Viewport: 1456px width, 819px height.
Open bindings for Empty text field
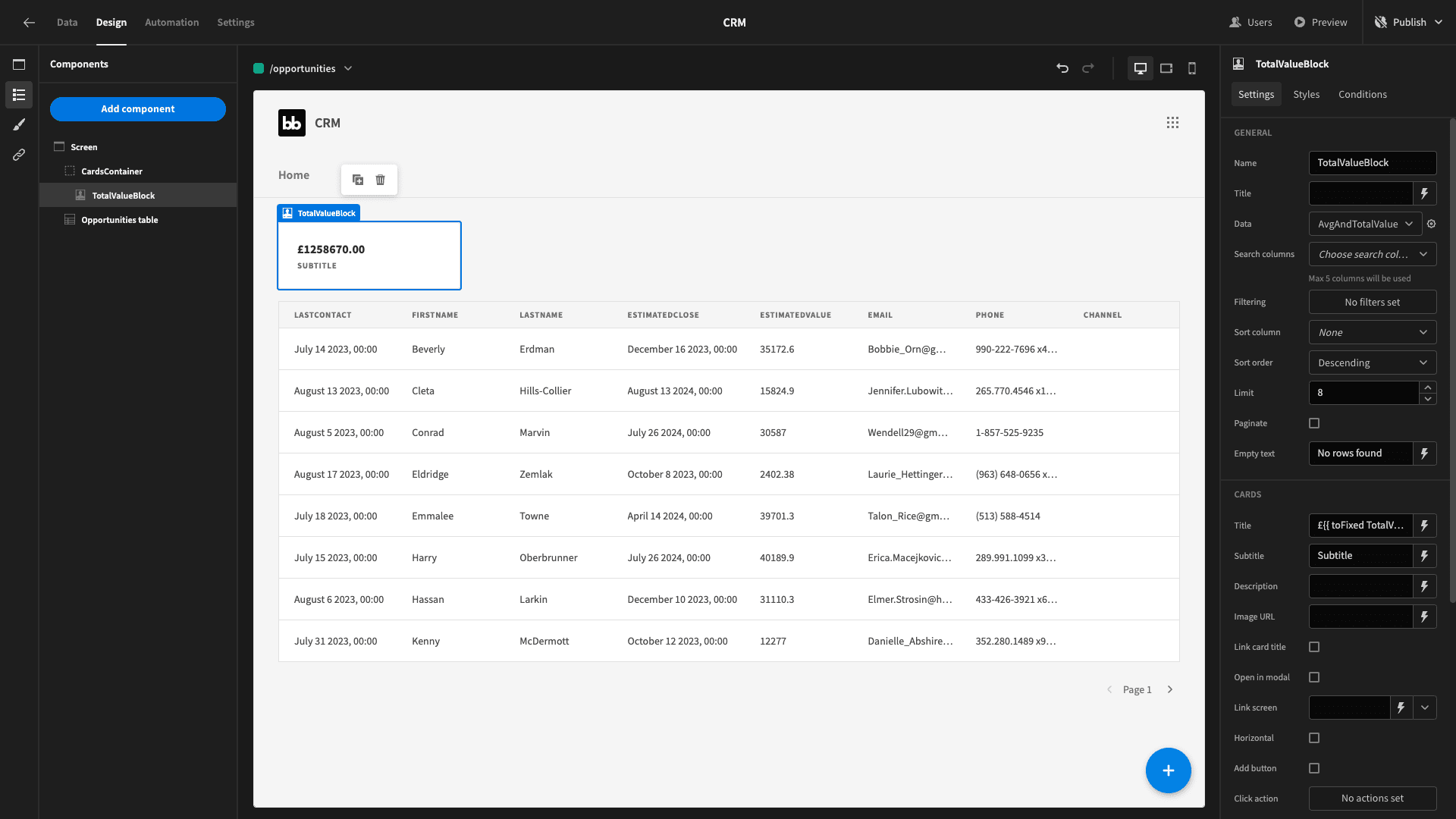pos(1424,453)
